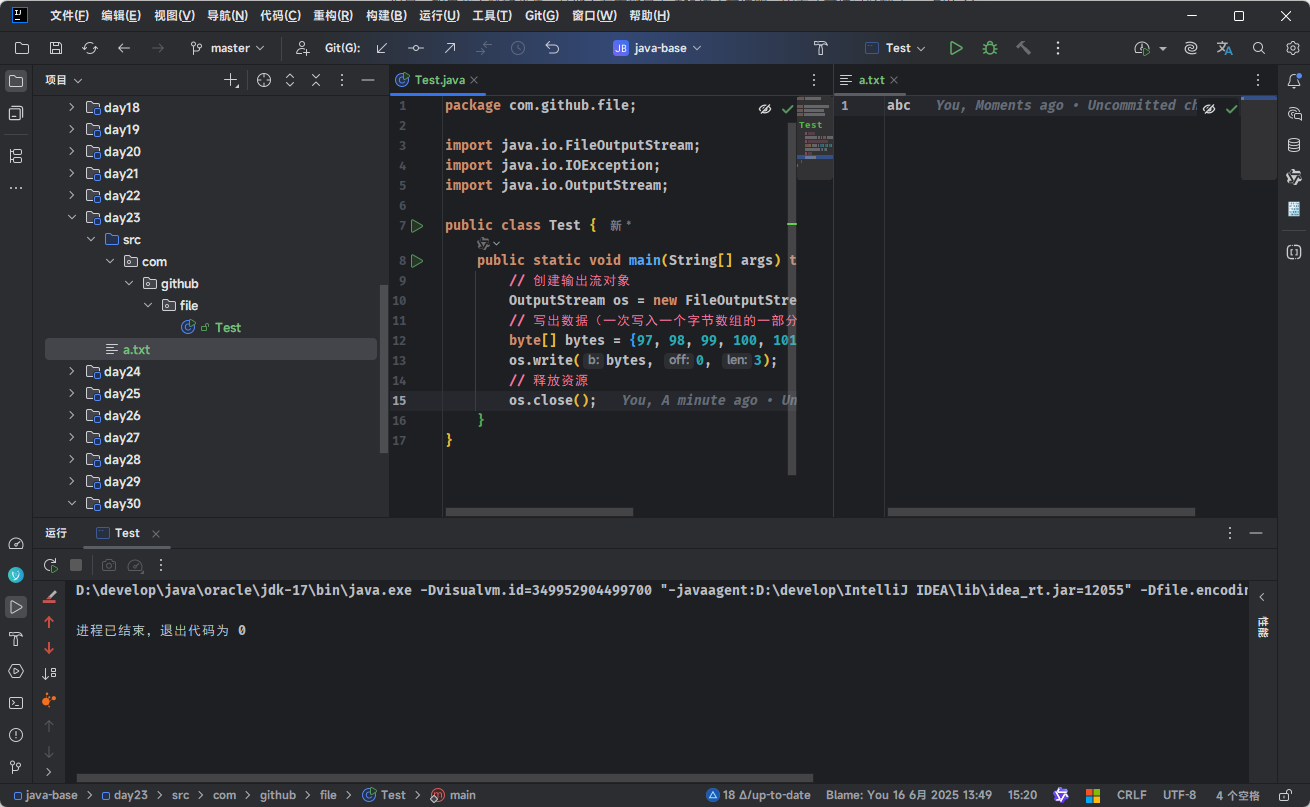Click the Debug bug icon in toolbar
Viewport: 1310px width, 807px height.
coord(989,48)
